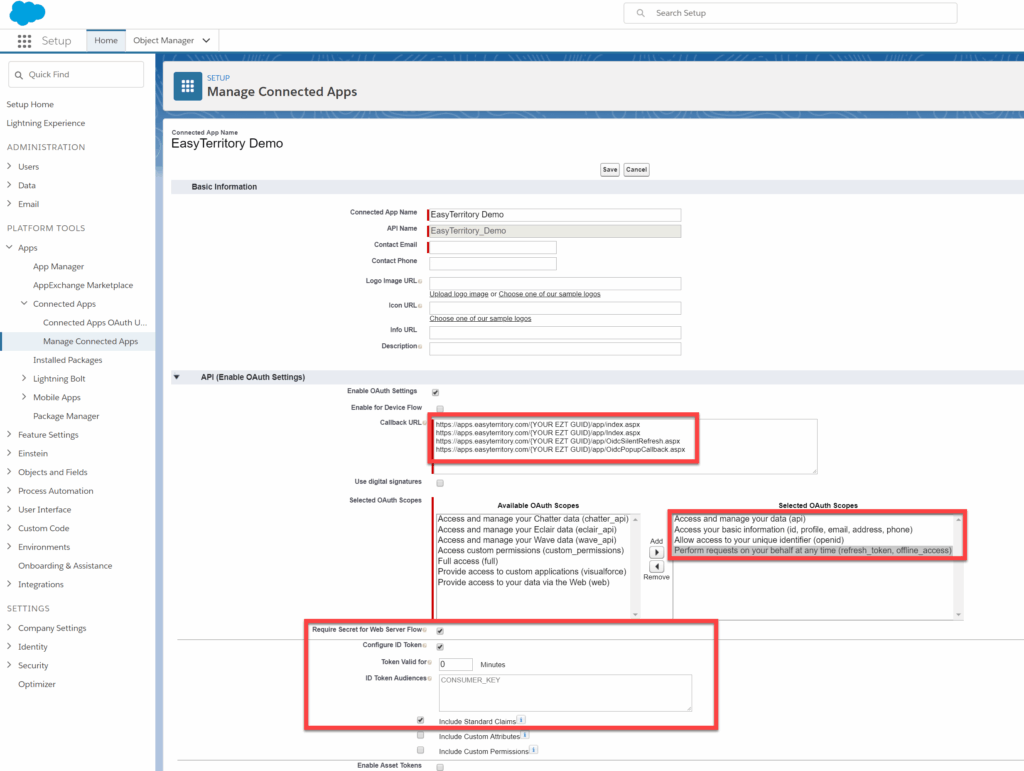Check the Use digital signatures checkbox
The width and height of the screenshot is (1024, 771).
pos(438,482)
